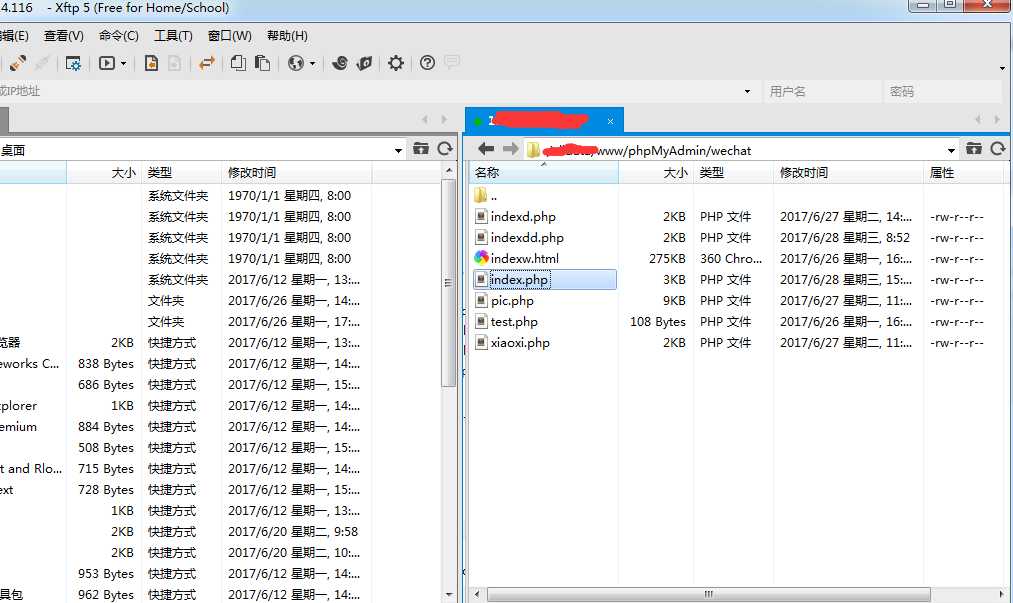Click the copy documents toolbar icon
Screen dimensions: 1013x603
tap(238, 63)
